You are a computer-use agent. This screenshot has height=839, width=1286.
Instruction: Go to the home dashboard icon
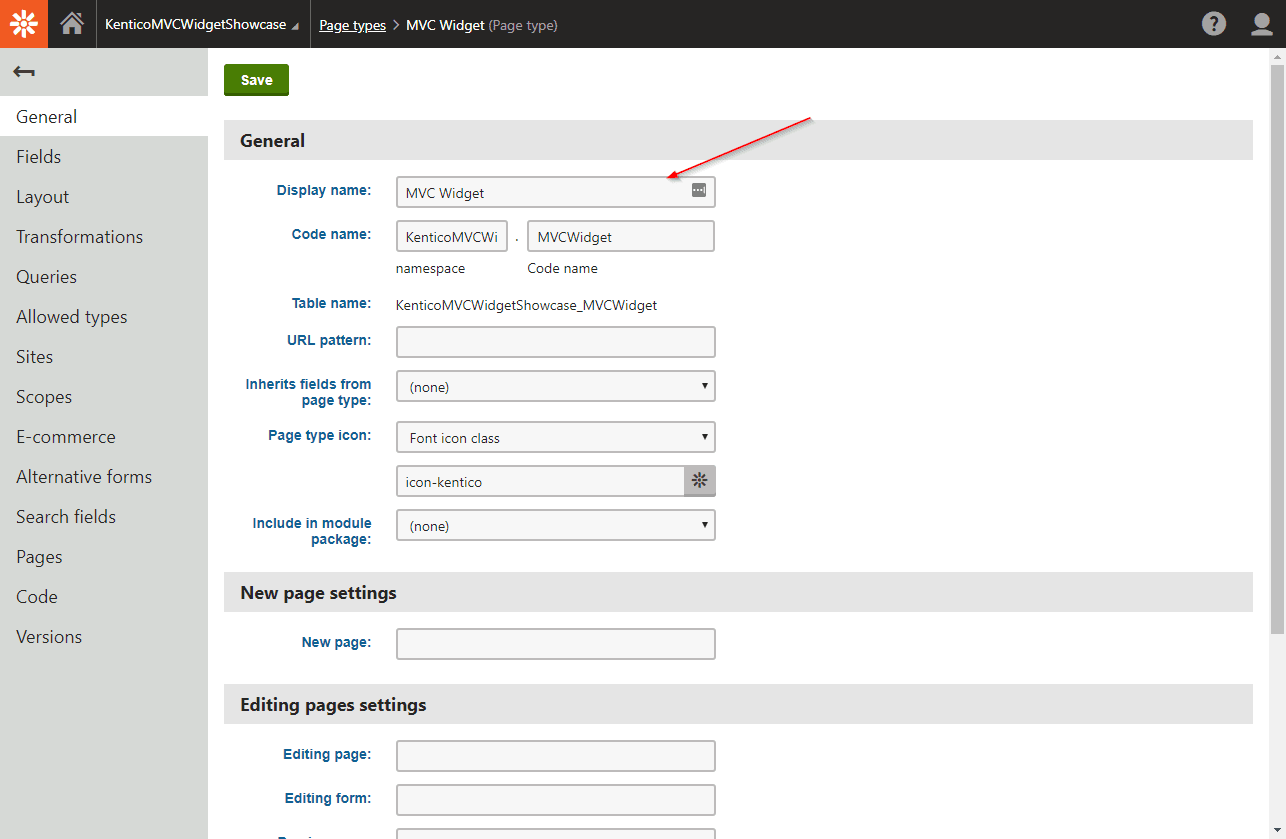[72, 24]
